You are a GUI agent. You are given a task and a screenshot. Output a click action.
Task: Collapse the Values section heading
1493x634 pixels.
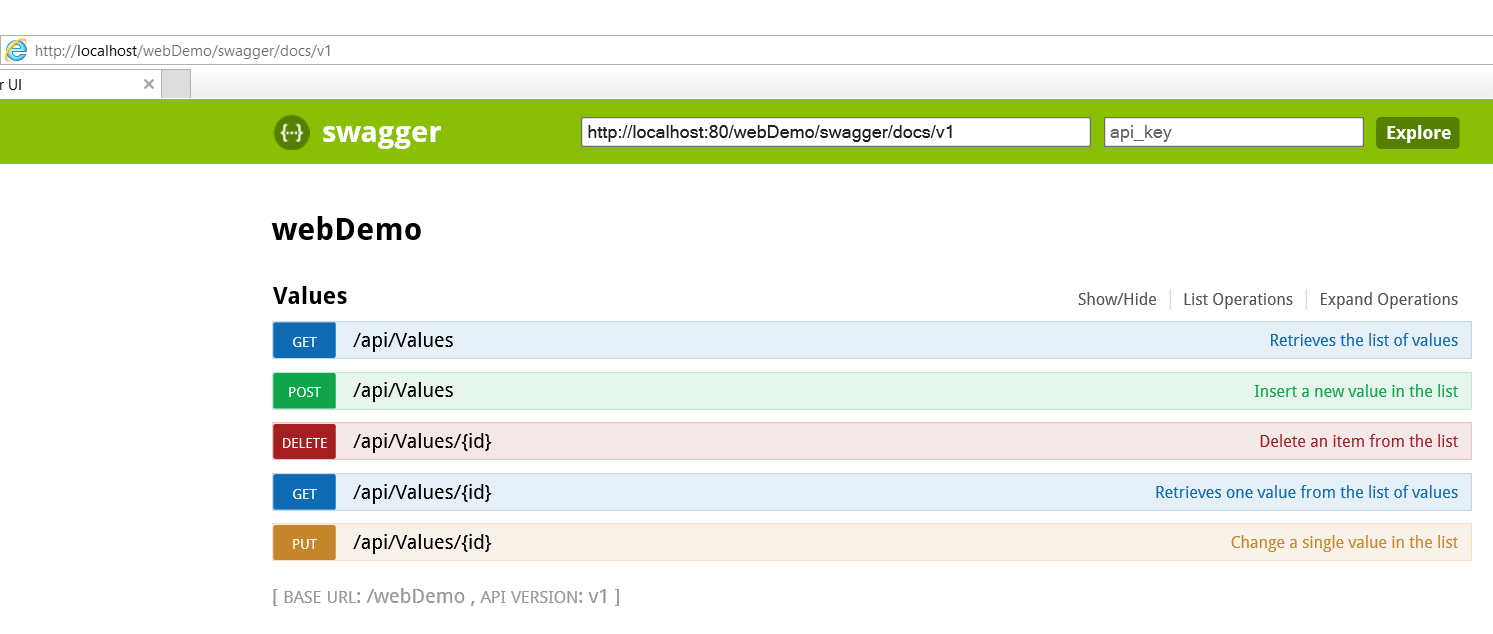pyautogui.click(x=310, y=296)
